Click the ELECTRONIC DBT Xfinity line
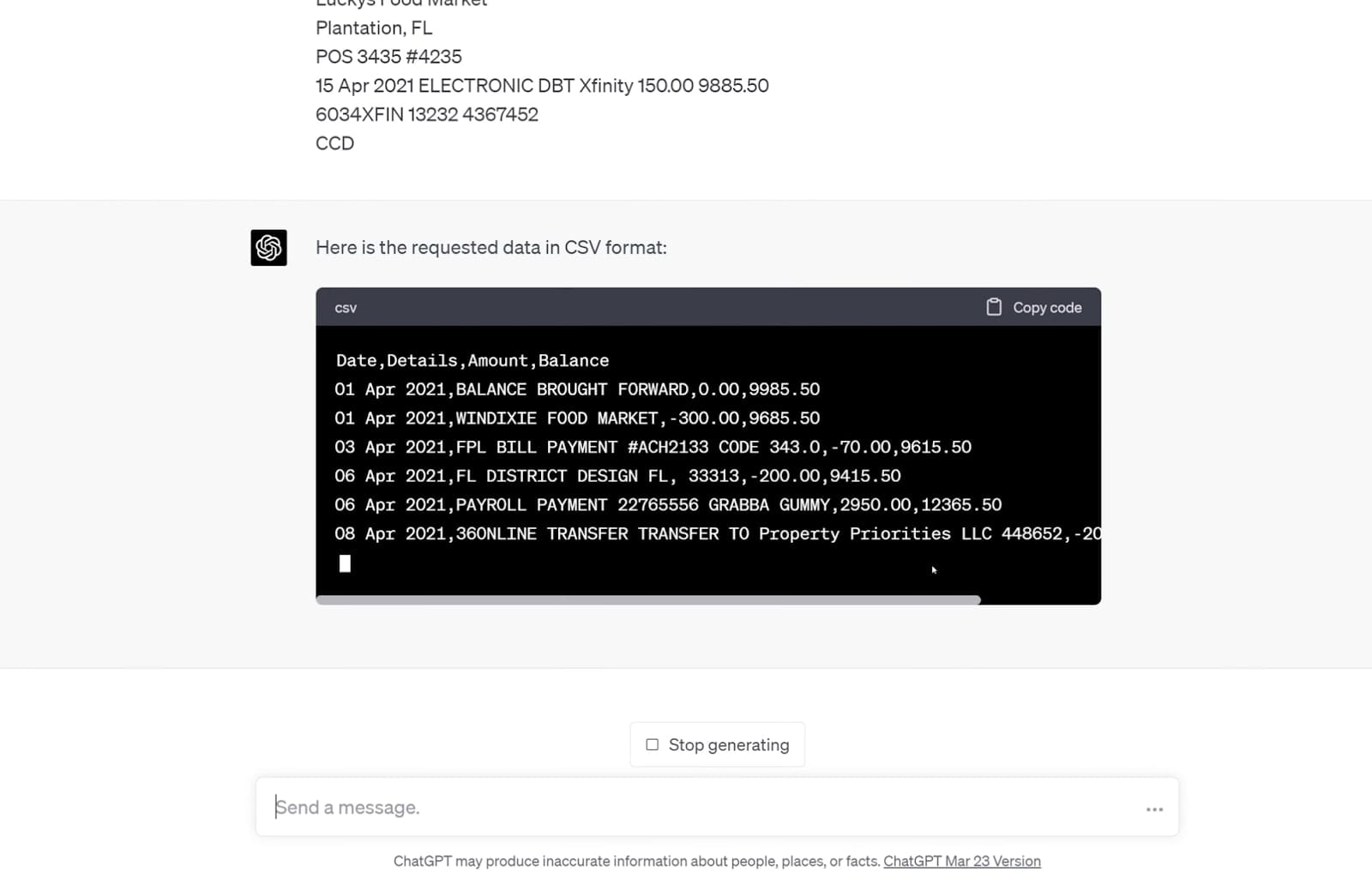This screenshot has width=1372, height=878. [542, 86]
